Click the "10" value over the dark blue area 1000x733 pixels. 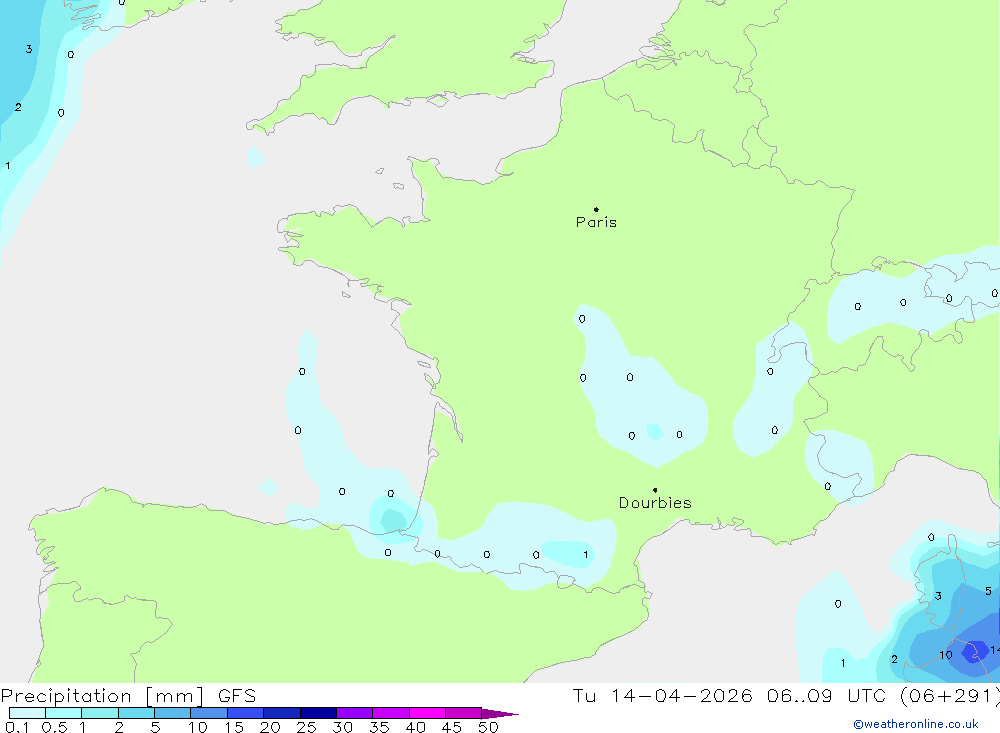click(946, 655)
